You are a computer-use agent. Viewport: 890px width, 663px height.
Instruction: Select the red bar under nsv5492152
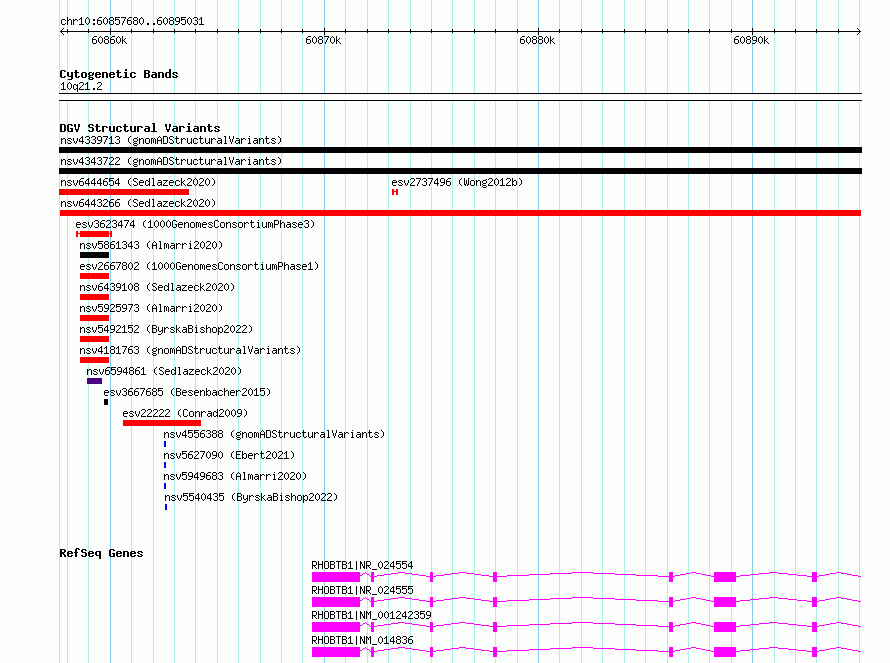(x=94, y=339)
